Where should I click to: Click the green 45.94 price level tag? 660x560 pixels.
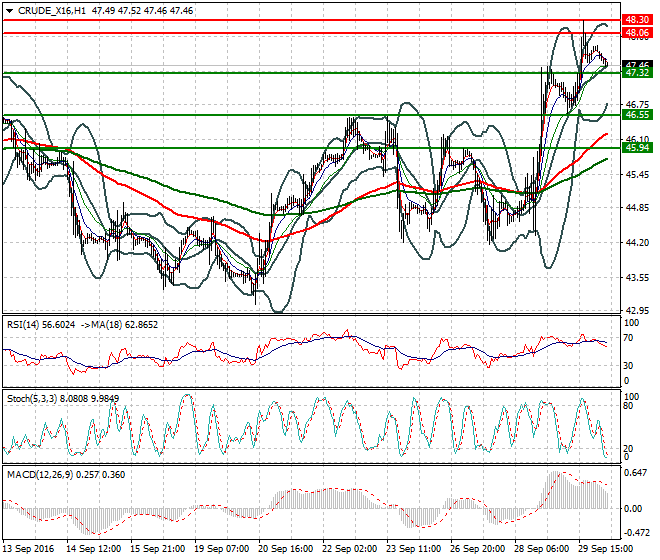pos(637,148)
